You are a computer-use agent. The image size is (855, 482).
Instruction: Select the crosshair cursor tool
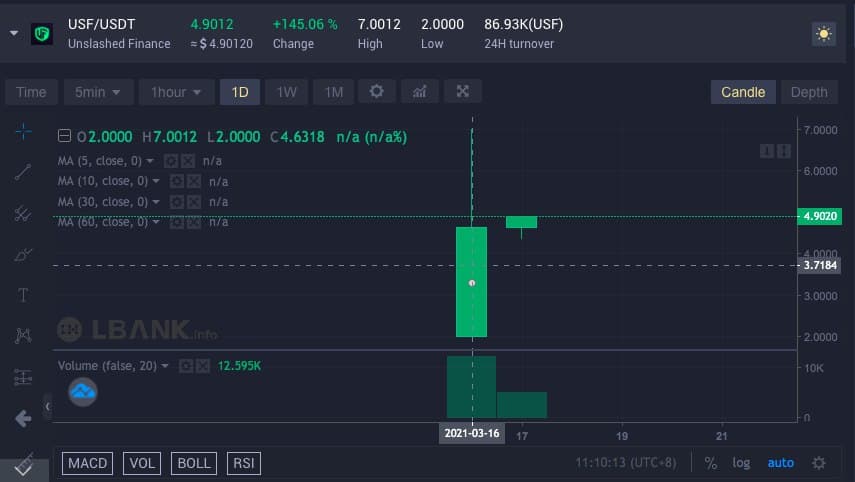(x=23, y=132)
